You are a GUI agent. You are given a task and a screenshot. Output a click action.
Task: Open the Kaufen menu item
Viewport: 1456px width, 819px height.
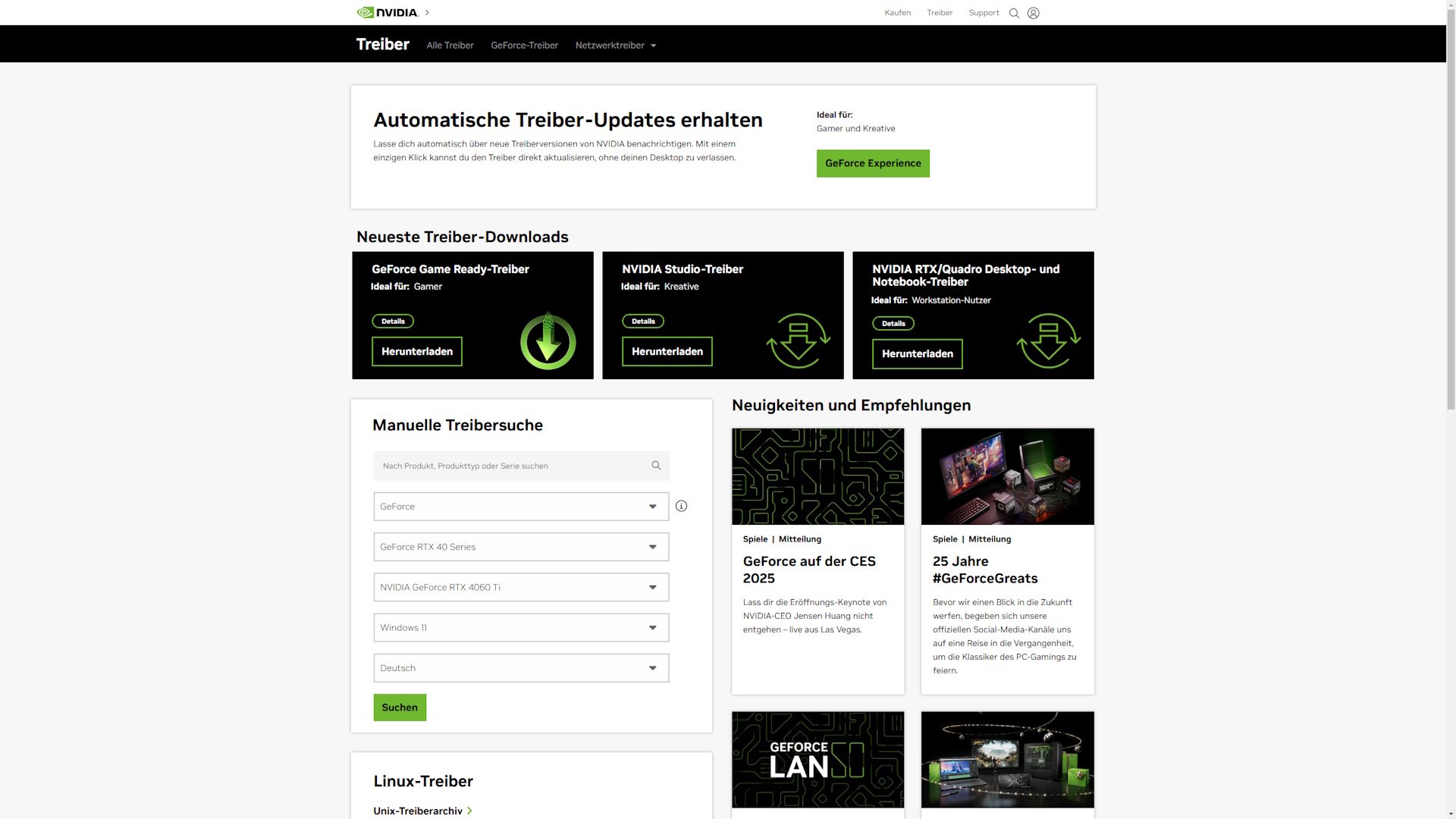pos(897,13)
